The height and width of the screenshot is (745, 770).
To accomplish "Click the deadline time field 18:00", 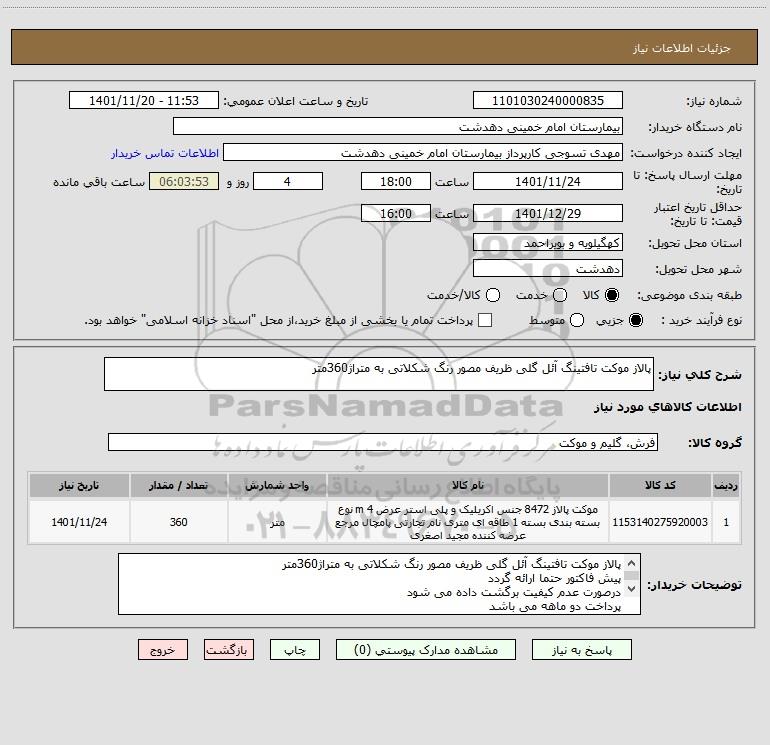I will tap(396, 181).
